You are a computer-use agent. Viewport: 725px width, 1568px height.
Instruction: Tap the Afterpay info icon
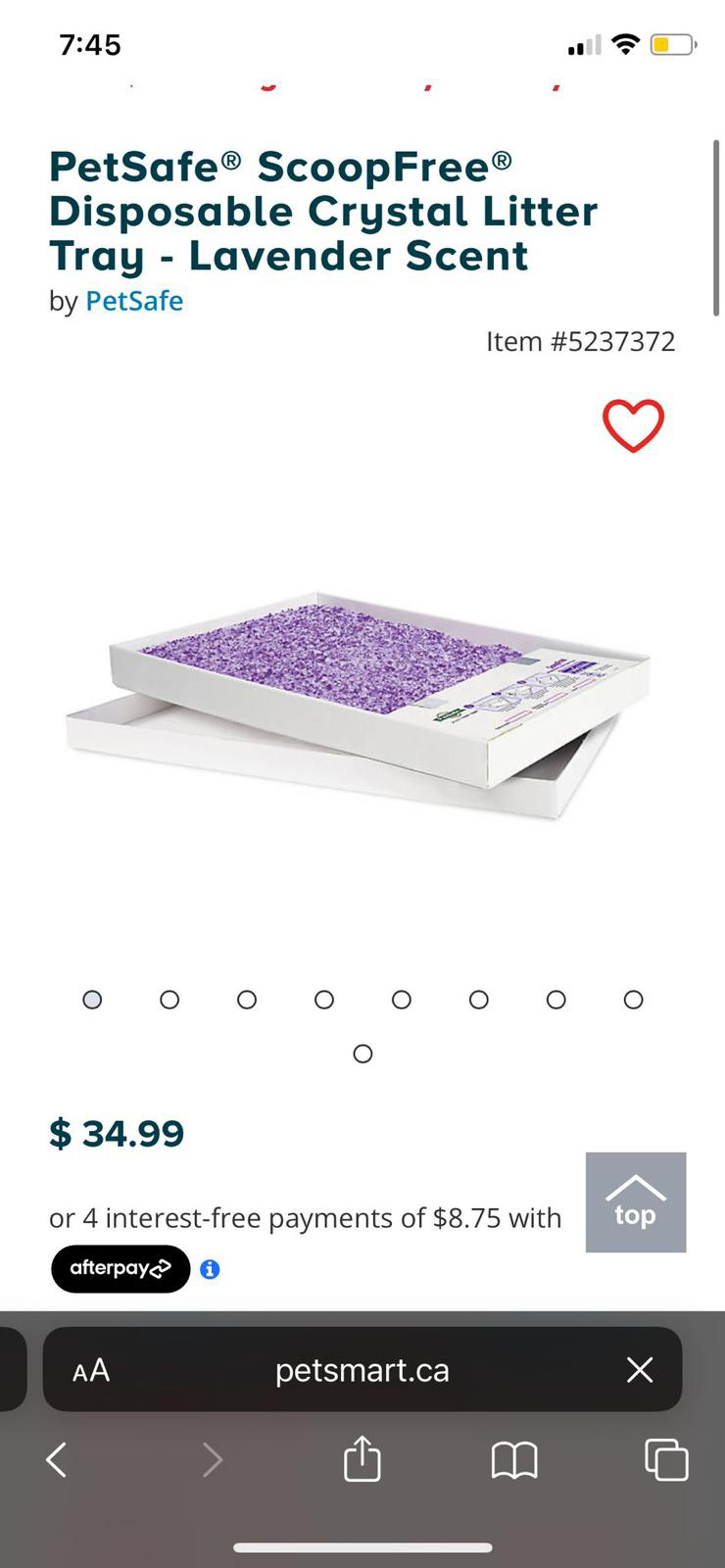pos(210,1269)
